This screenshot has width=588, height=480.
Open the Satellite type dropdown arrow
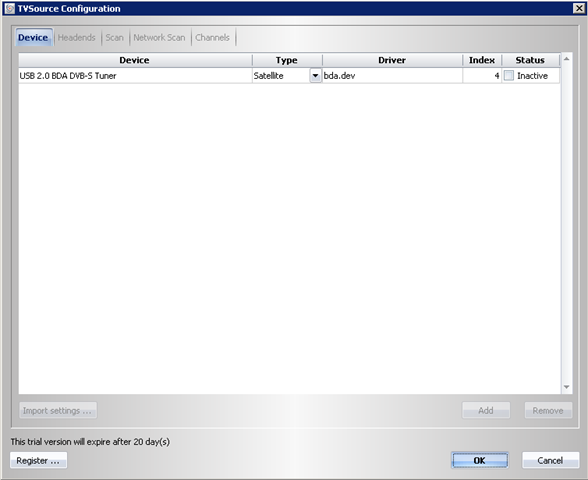pos(315,76)
